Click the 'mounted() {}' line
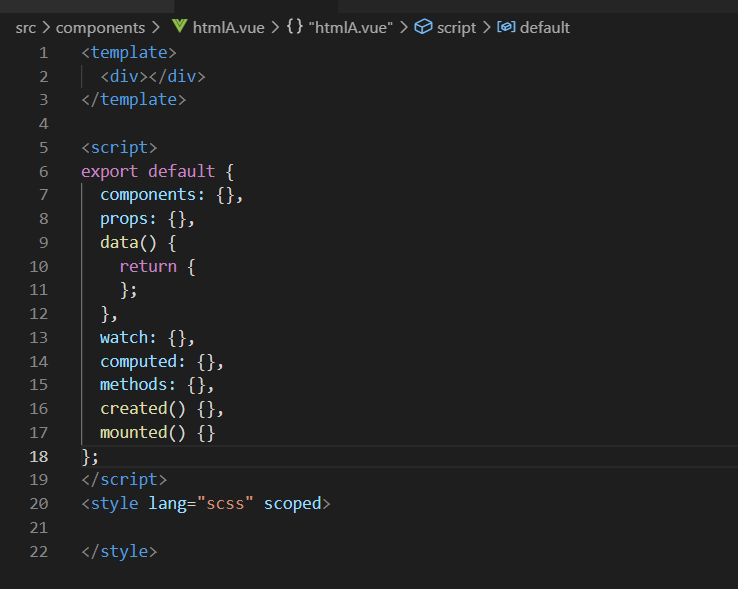738x589 pixels. click(158, 433)
